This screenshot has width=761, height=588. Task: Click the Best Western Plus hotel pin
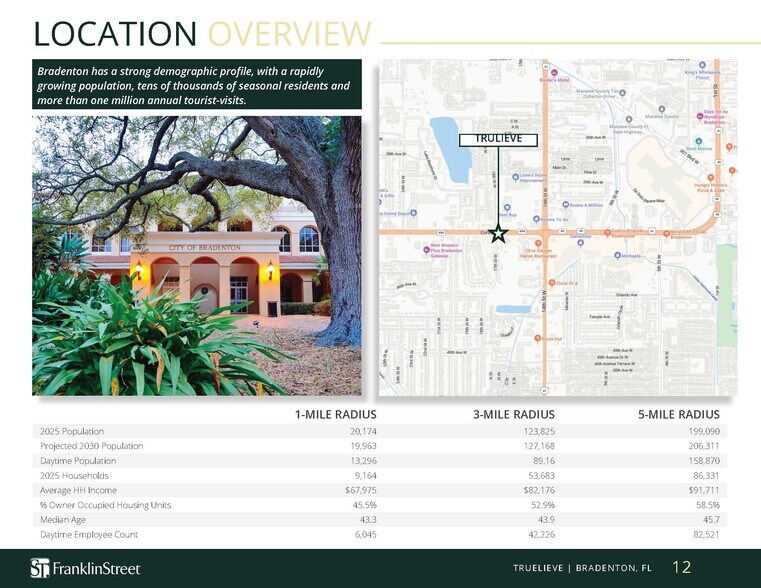tap(426, 250)
